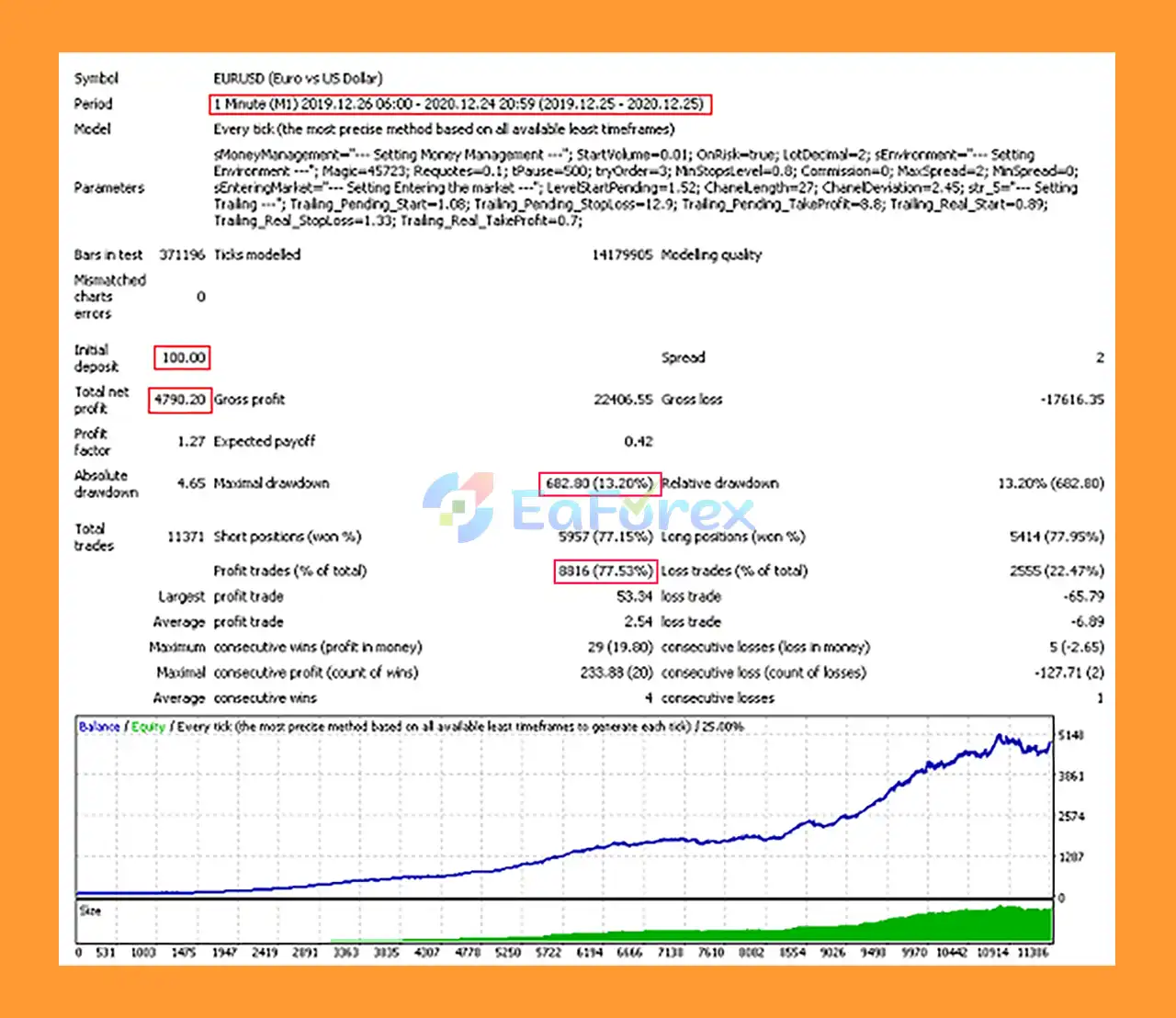This screenshot has height=1018, width=1176.
Task: Click the Profit factor value 1.27
Action: 191,442
